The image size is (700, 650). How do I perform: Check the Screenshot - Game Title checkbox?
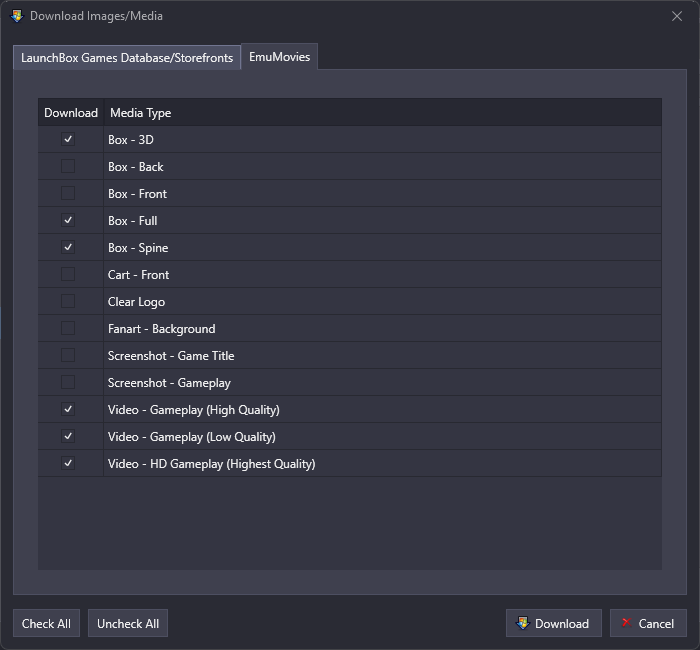click(68, 355)
